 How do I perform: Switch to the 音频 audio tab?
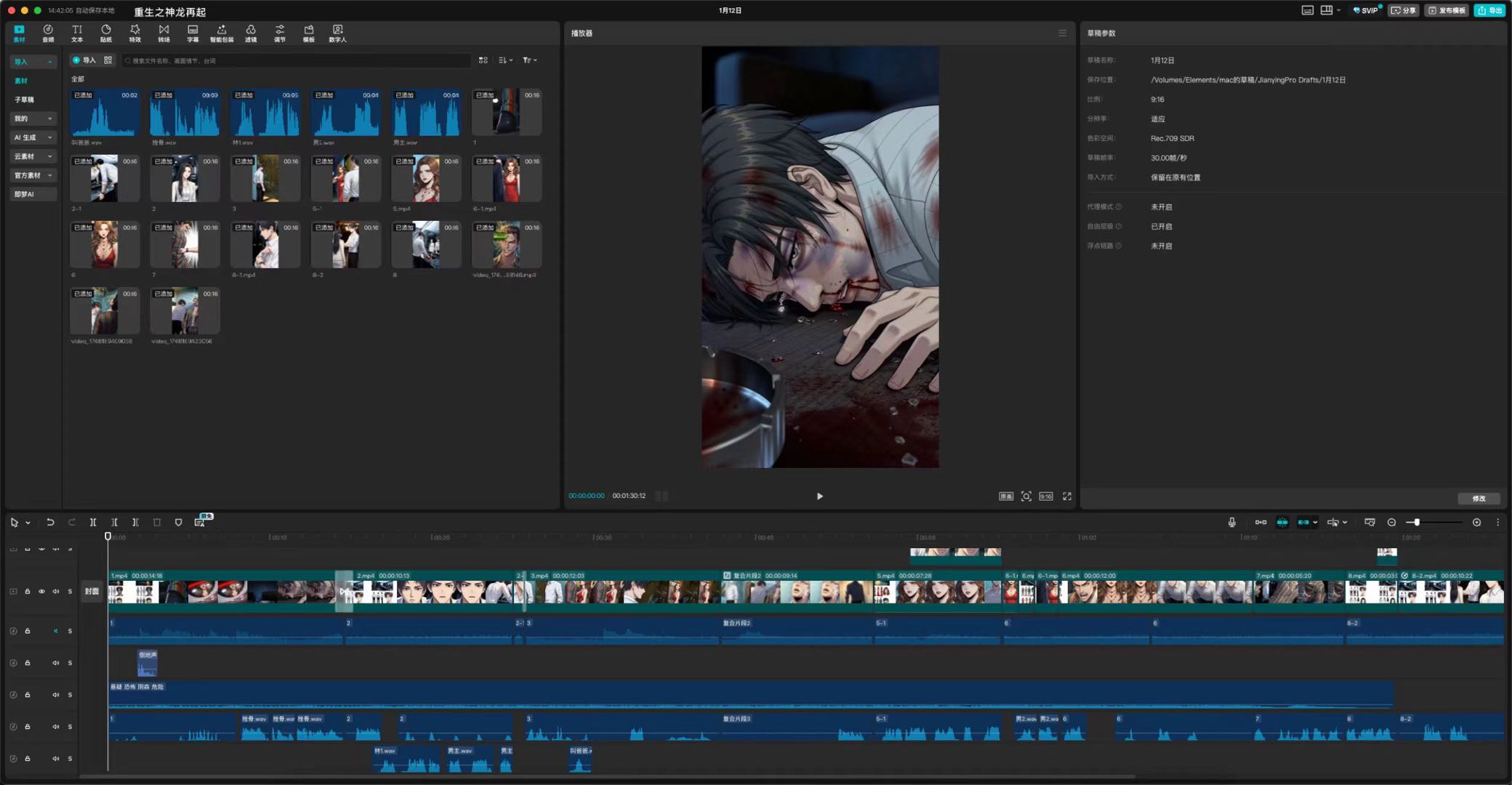(48, 33)
